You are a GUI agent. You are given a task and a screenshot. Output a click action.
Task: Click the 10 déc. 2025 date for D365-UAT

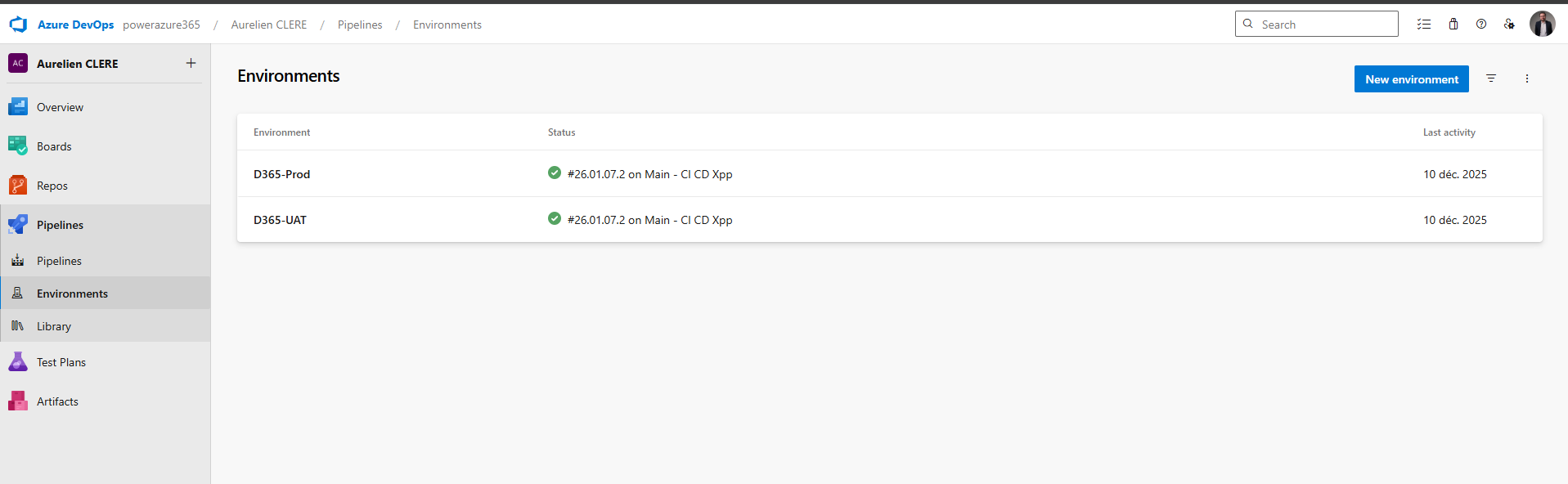pos(1454,220)
